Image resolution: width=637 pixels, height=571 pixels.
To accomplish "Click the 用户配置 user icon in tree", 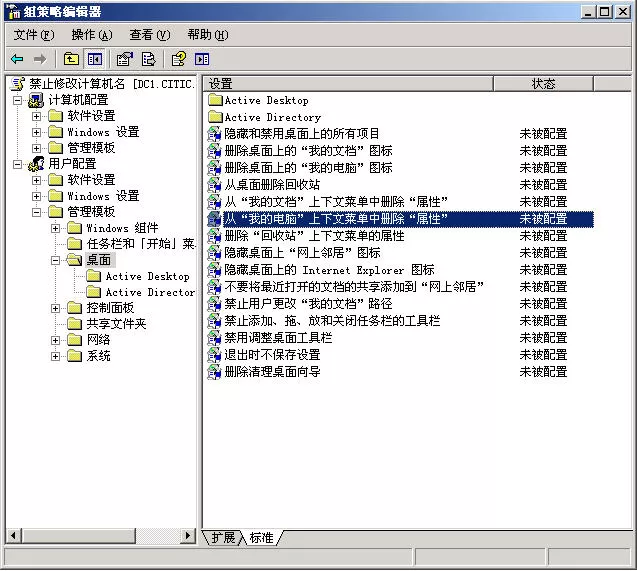I will [36, 164].
